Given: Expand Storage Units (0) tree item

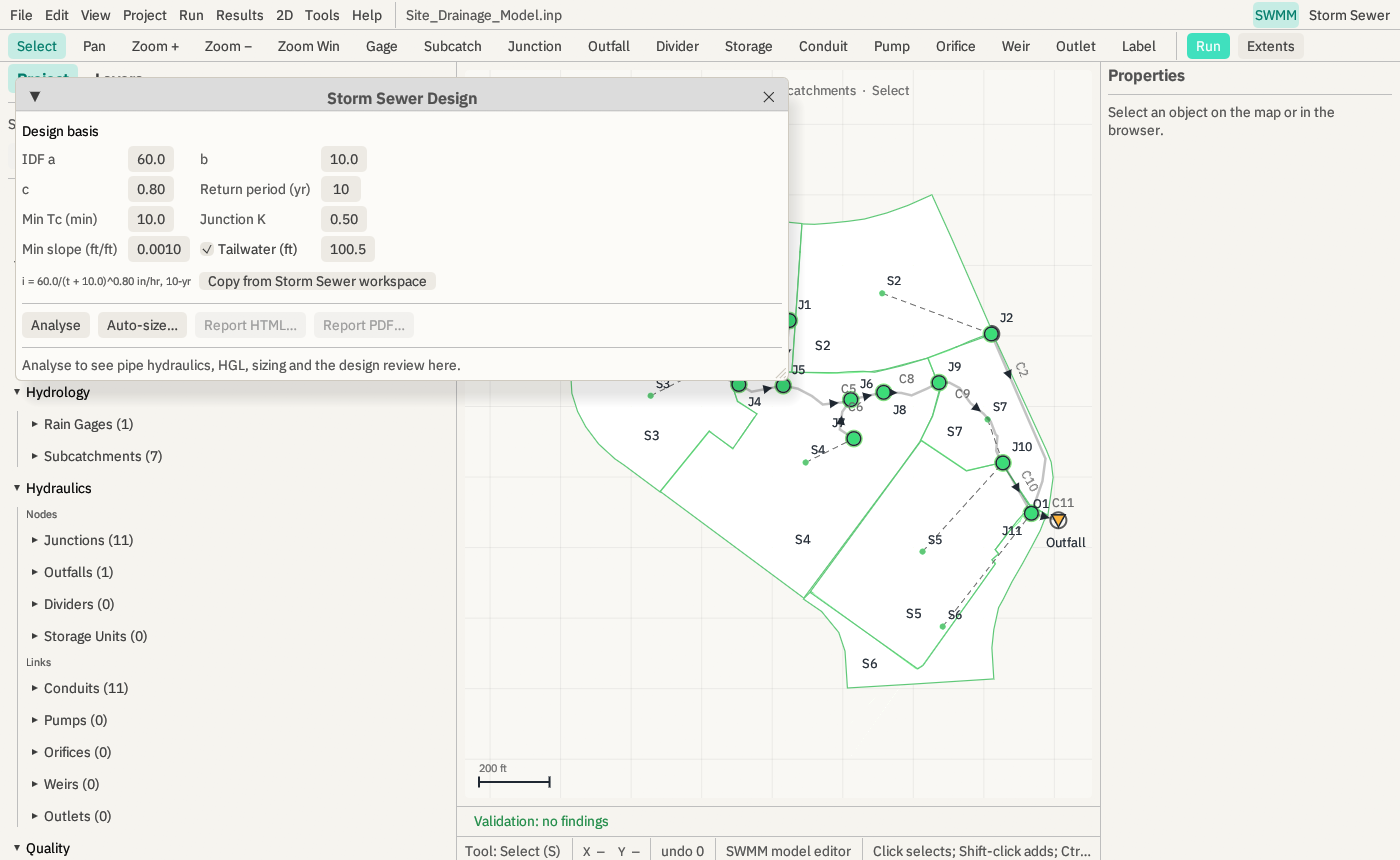Looking at the screenshot, I should [35, 636].
